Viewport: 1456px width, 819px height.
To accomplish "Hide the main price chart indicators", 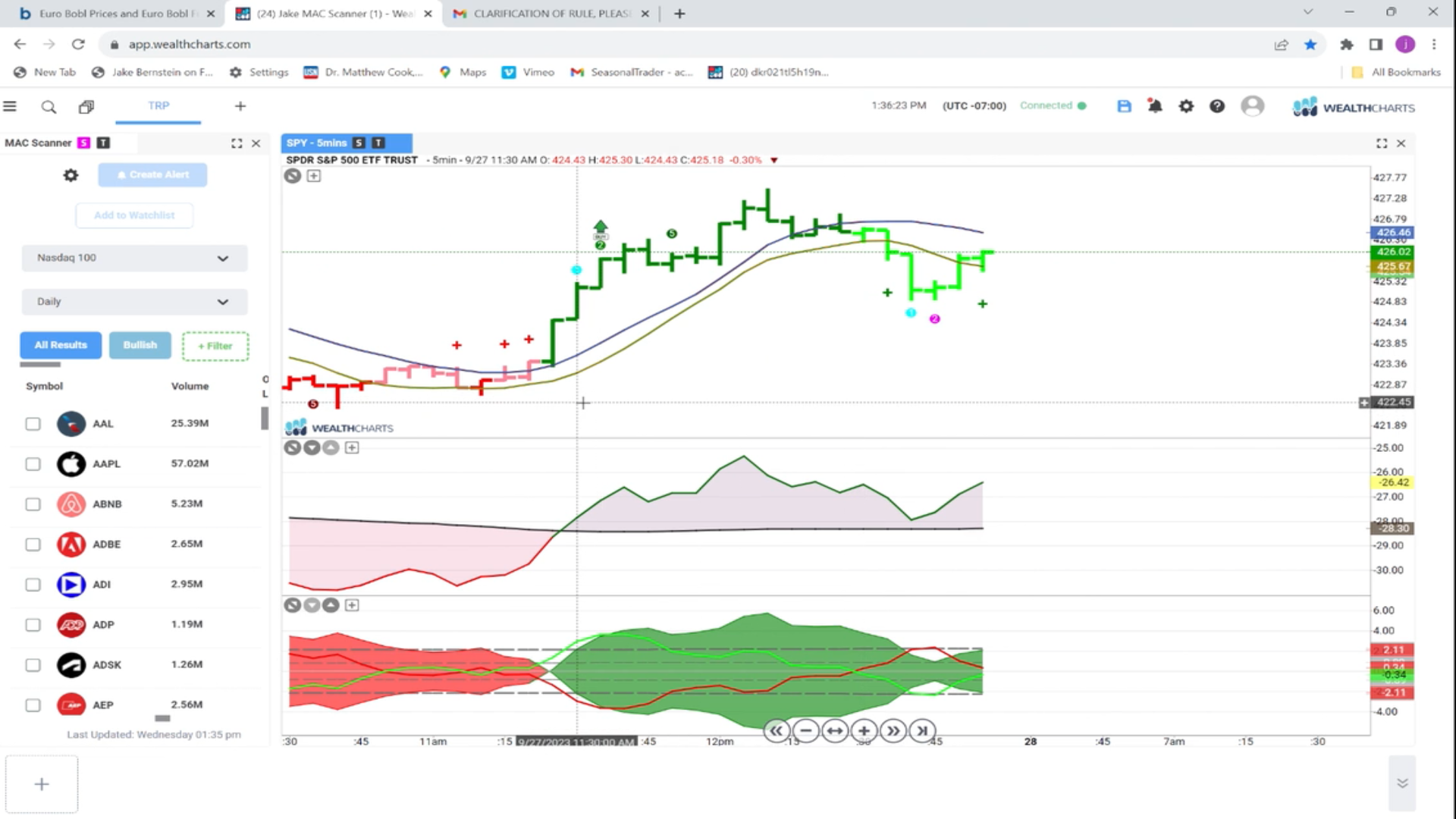I will 292,176.
